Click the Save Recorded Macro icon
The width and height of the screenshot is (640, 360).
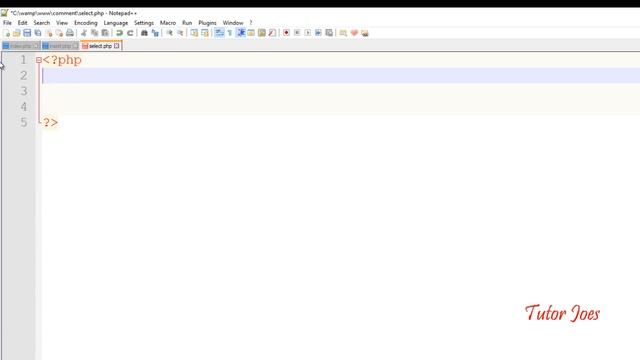click(329, 33)
